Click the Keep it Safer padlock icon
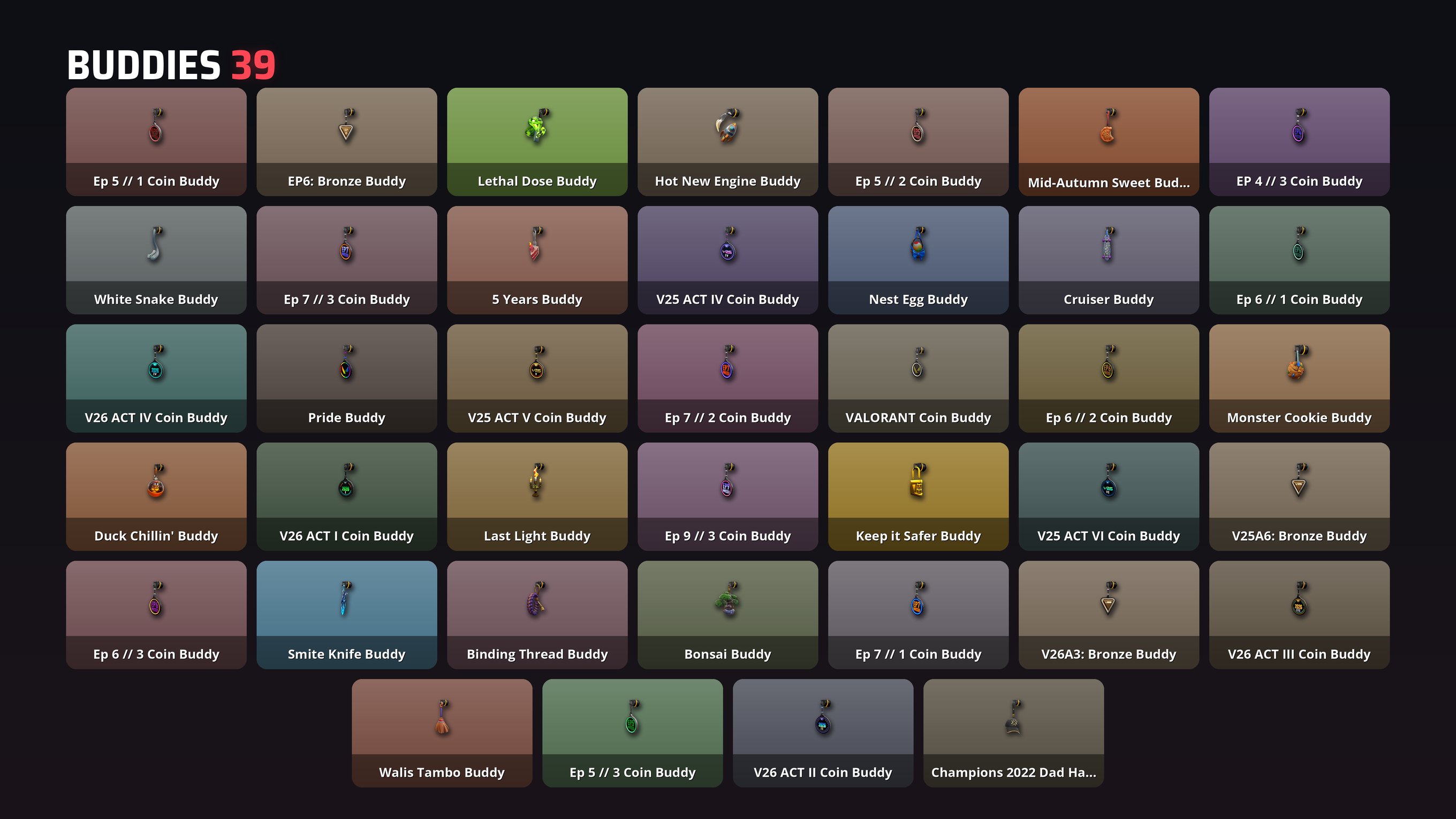Image resolution: width=1456 pixels, height=819 pixels. [x=918, y=481]
